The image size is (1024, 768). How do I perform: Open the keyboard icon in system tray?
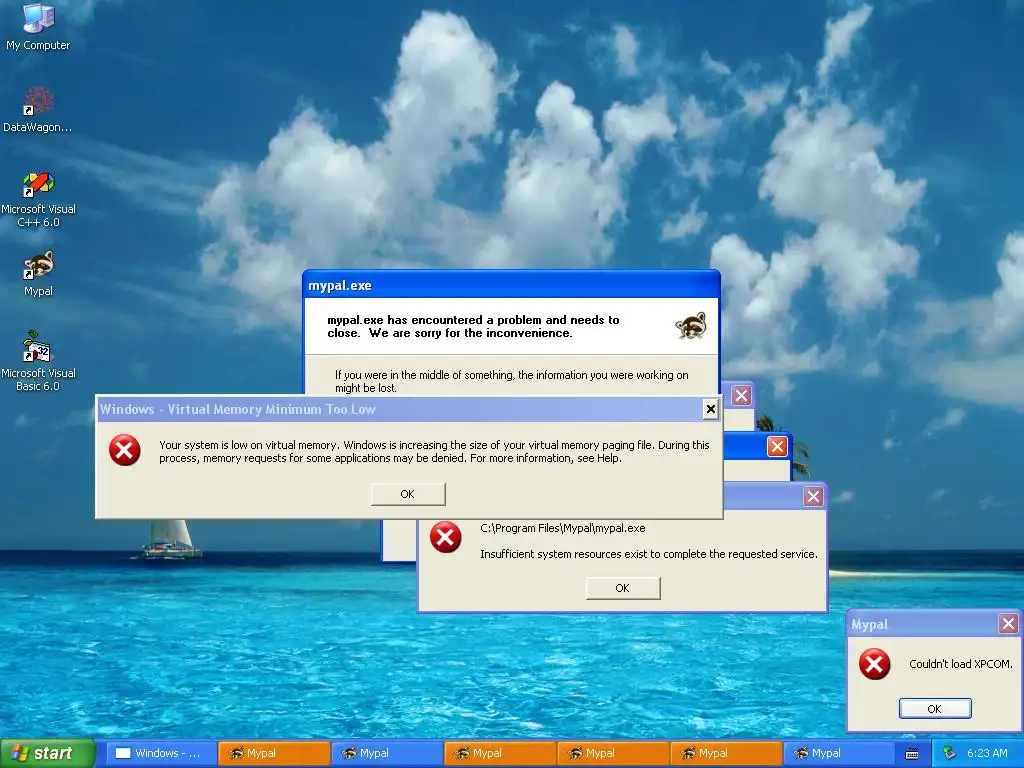pos(912,754)
